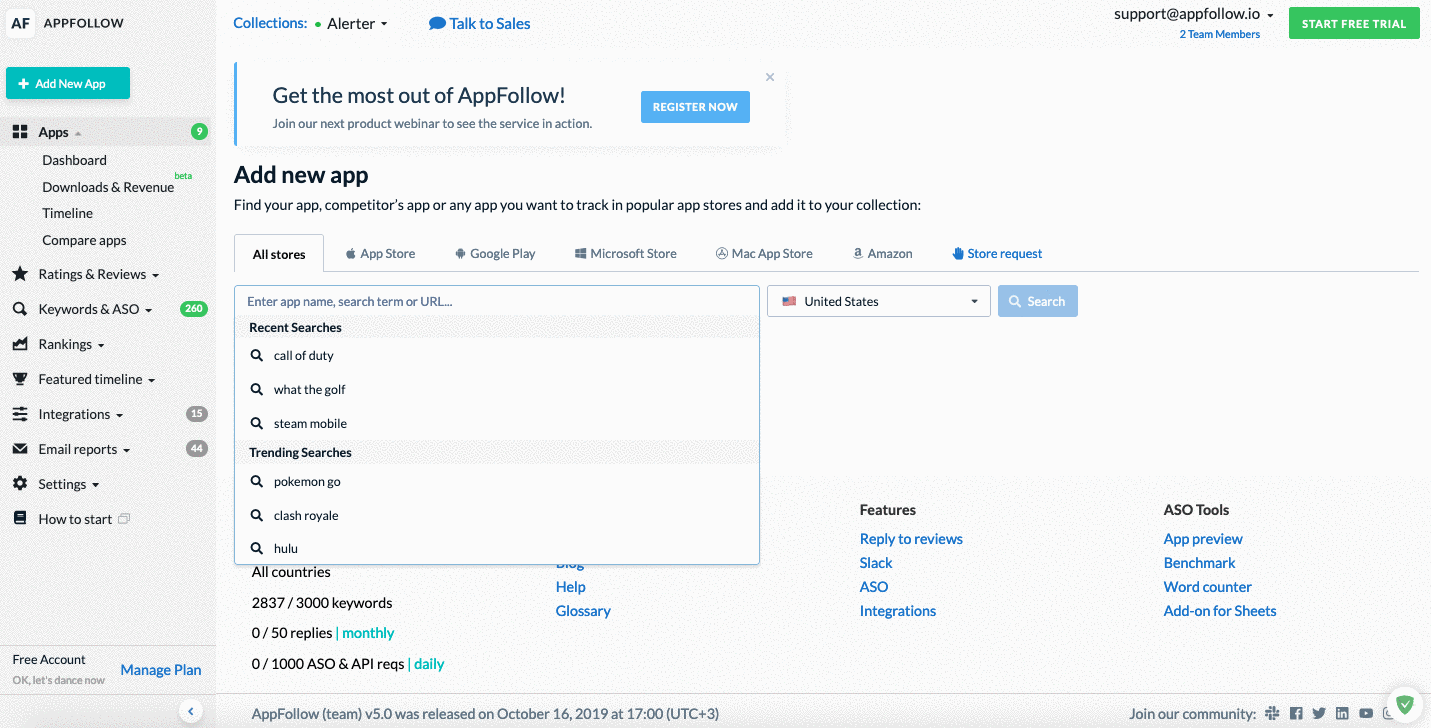Click the green shield badge
The image size is (1431, 728).
click(1404, 704)
